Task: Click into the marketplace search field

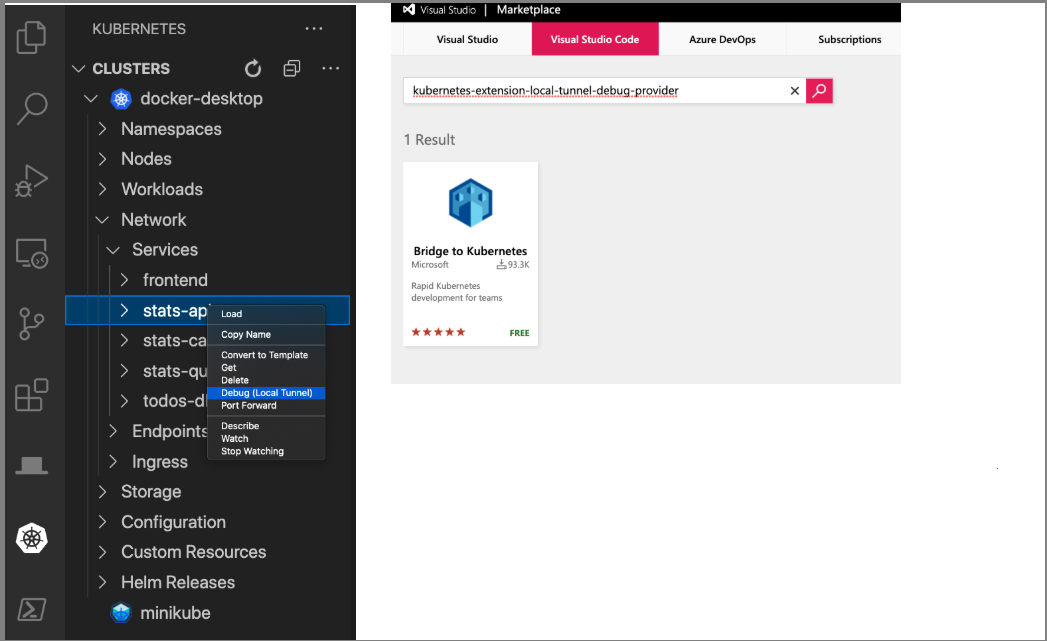Action: (x=595, y=91)
